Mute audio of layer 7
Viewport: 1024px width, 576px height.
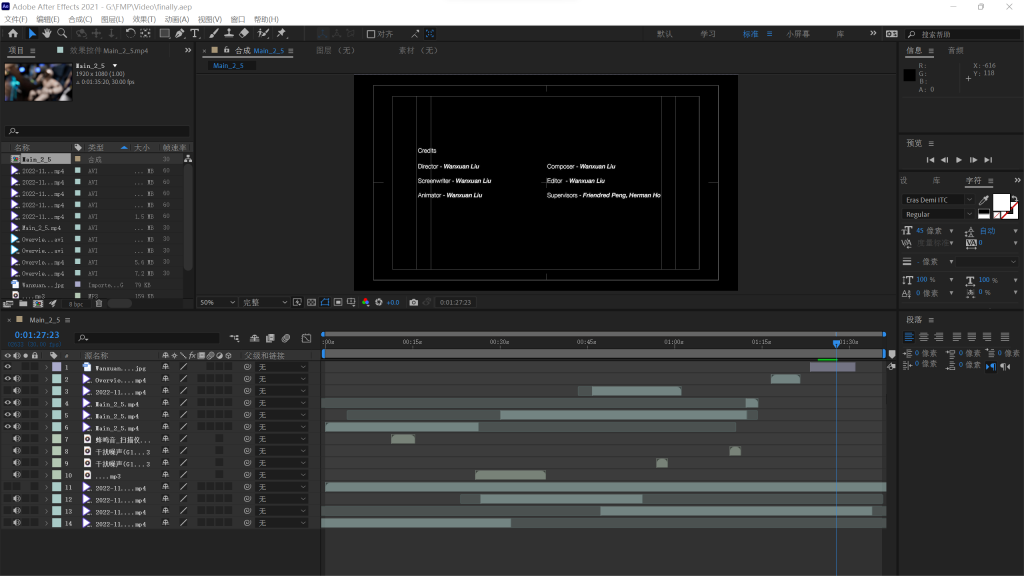[x=17, y=439]
